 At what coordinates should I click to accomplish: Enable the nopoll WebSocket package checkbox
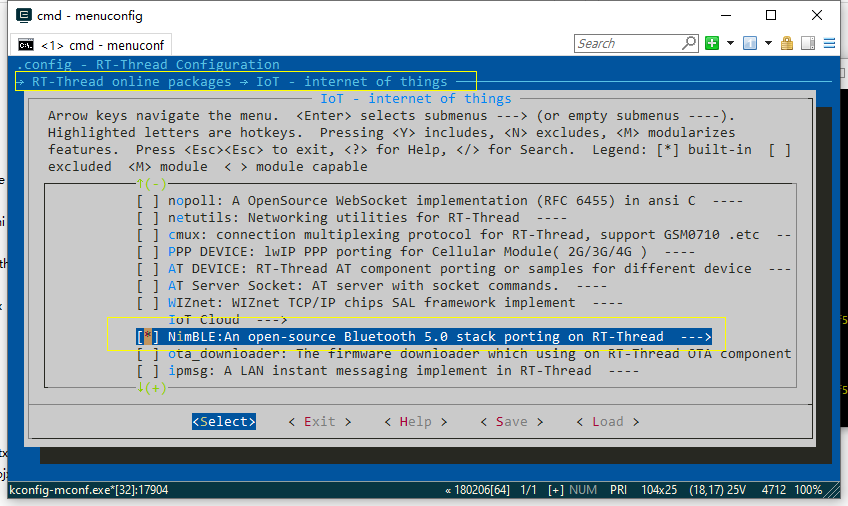click(x=148, y=201)
